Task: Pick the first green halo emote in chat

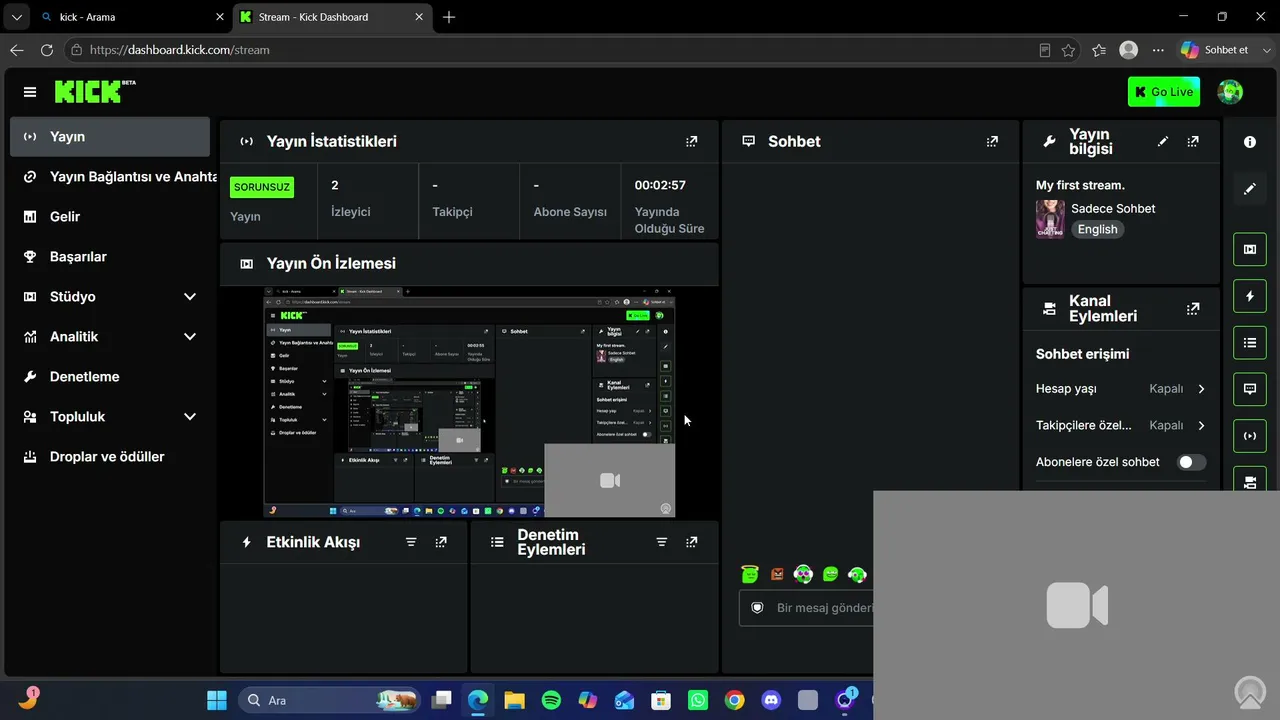Action: click(750, 574)
